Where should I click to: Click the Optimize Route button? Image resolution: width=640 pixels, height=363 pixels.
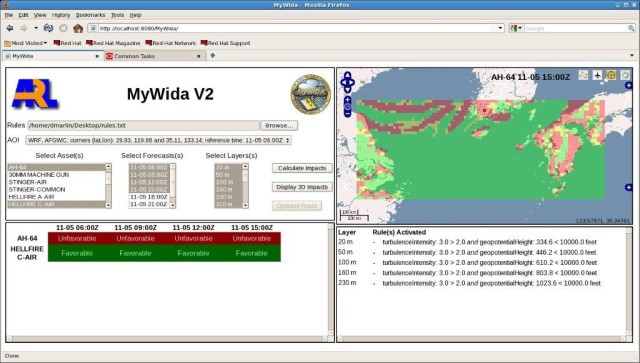point(297,205)
